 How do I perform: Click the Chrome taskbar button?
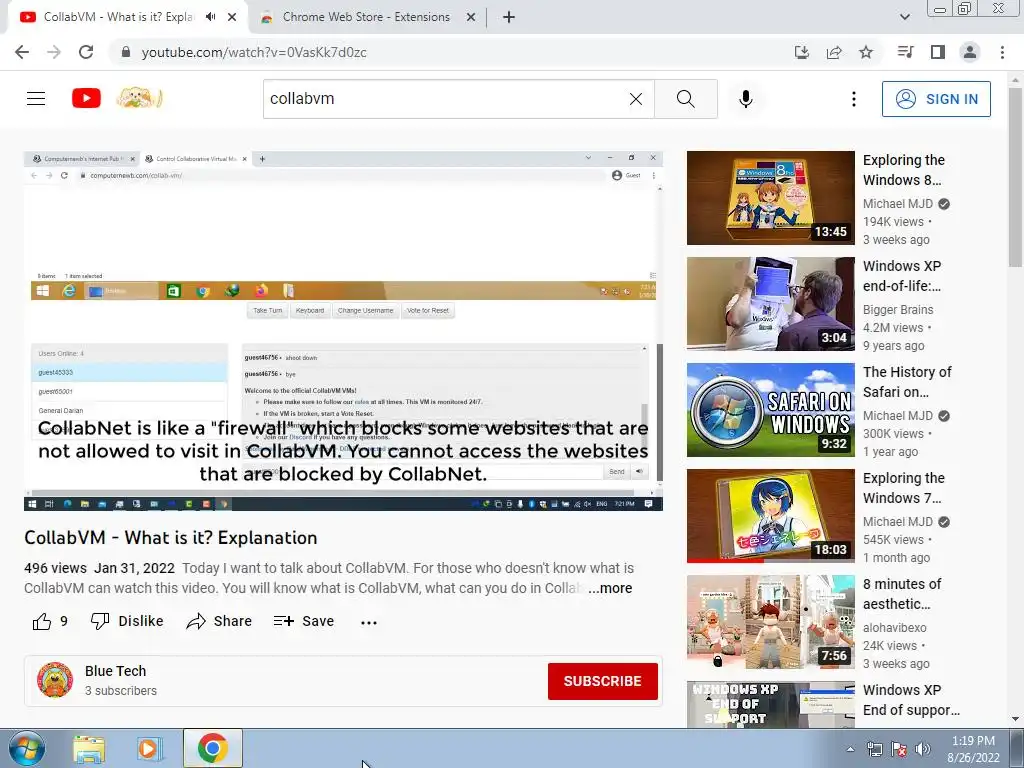[212, 748]
